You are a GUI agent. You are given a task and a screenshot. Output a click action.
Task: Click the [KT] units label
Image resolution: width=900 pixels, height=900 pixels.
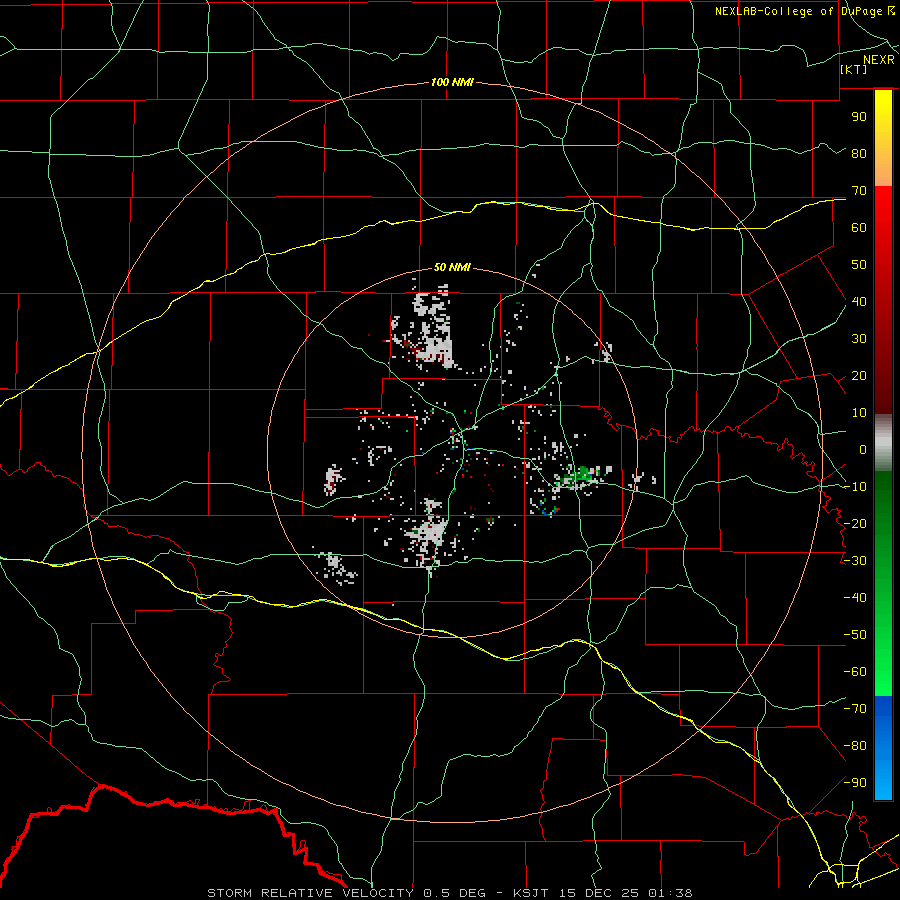click(x=853, y=69)
